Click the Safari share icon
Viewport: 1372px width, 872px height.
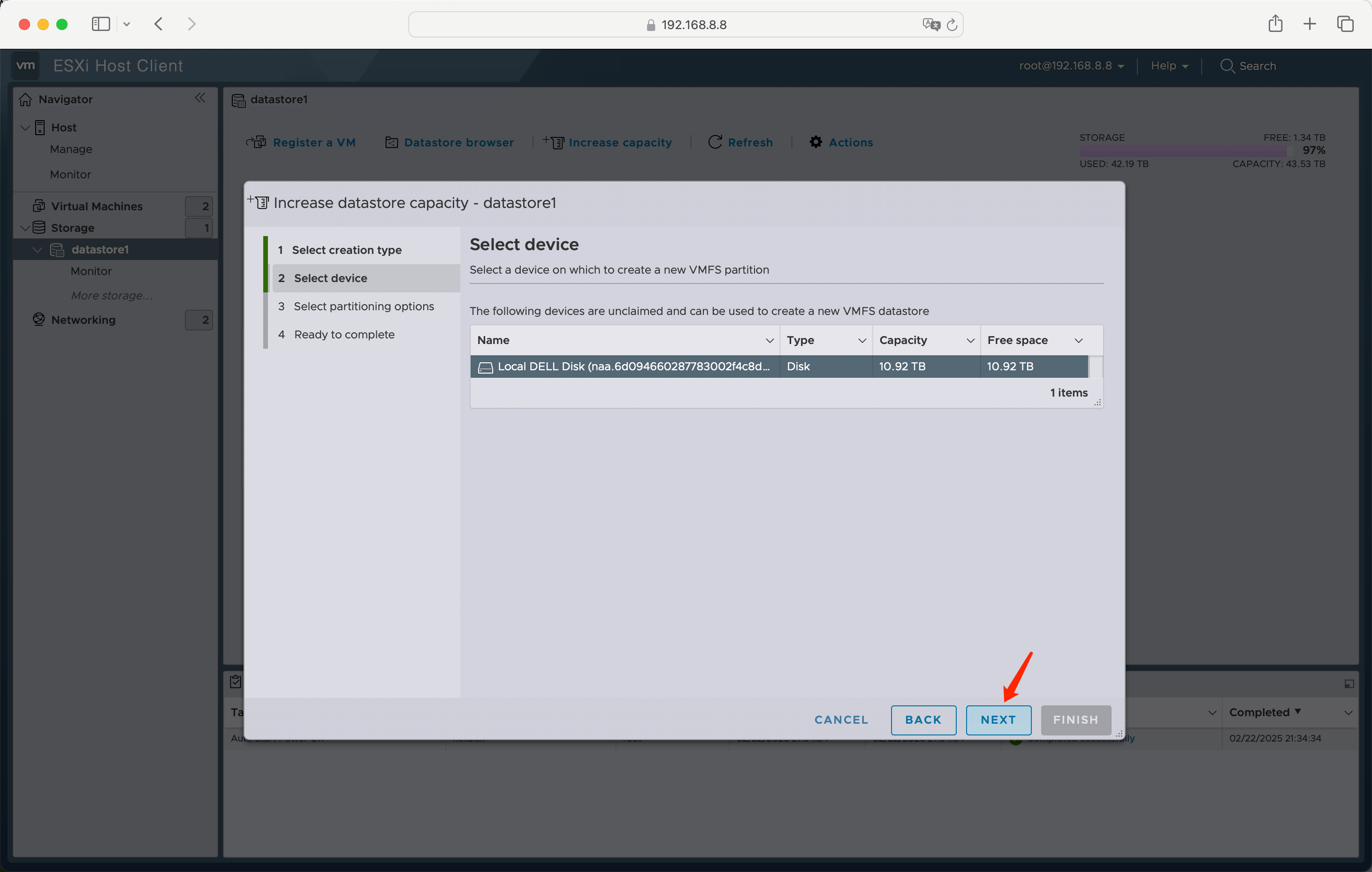(x=1276, y=23)
